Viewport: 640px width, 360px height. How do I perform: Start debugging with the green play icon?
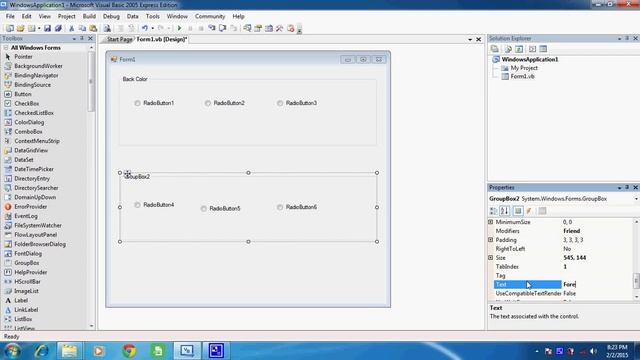point(179,28)
